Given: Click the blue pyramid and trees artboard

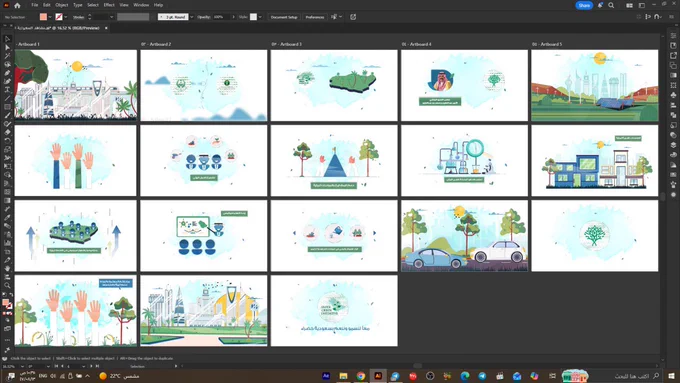Looking at the screenshot, I should [x=334, y=160].
